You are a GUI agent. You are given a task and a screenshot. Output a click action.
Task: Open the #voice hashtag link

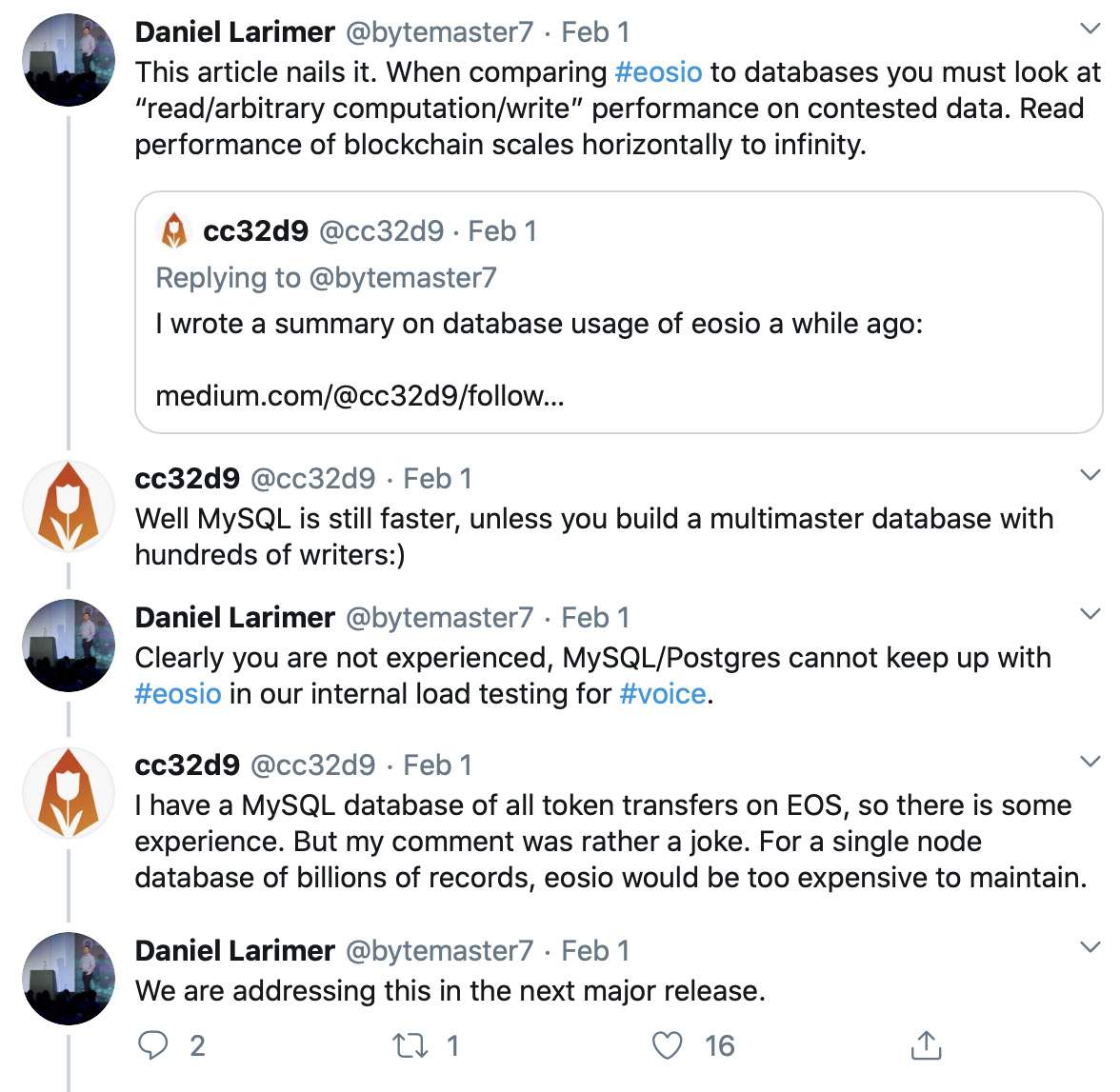point(663,694)
